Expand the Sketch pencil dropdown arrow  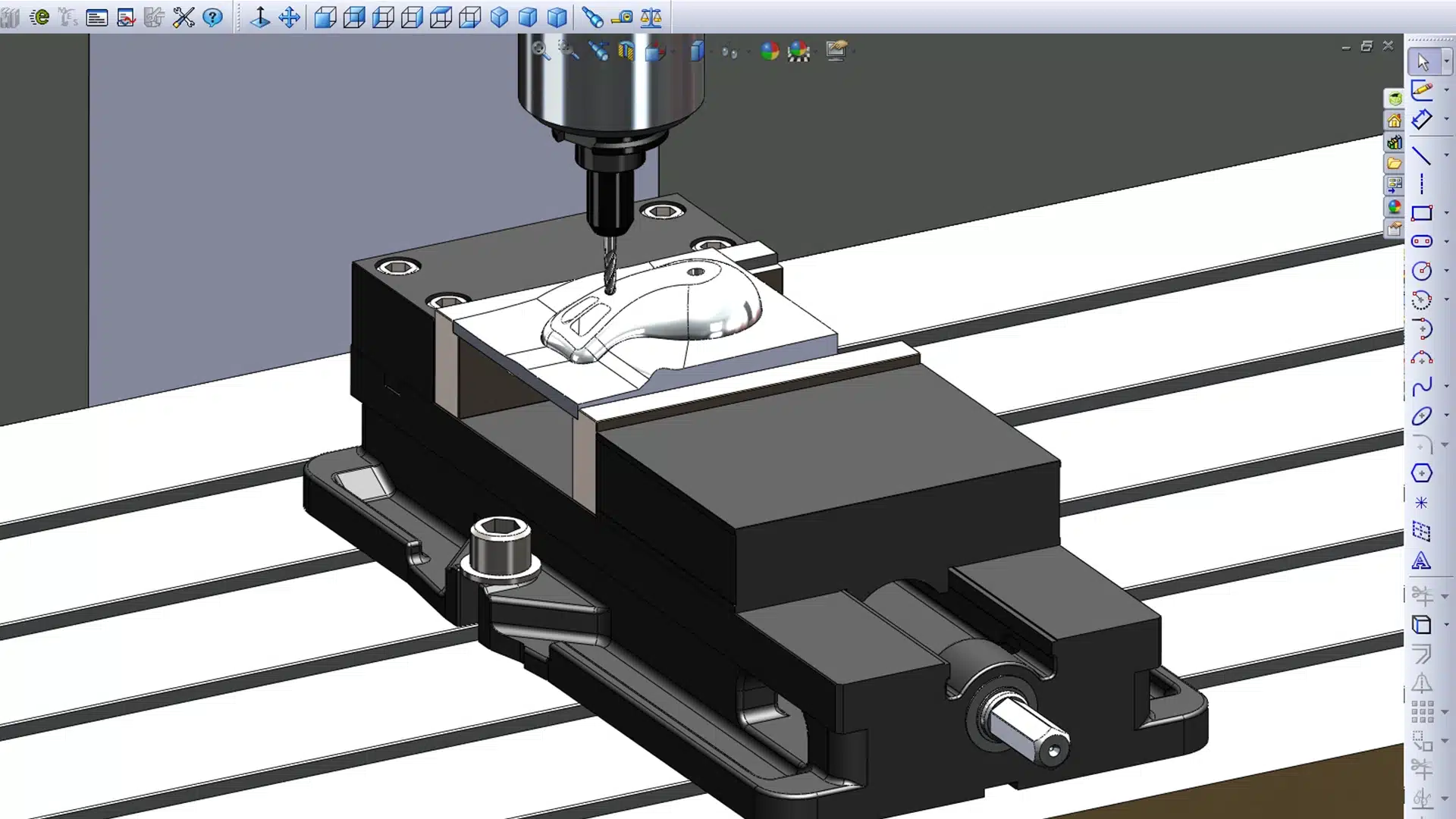click(1446, 90)
